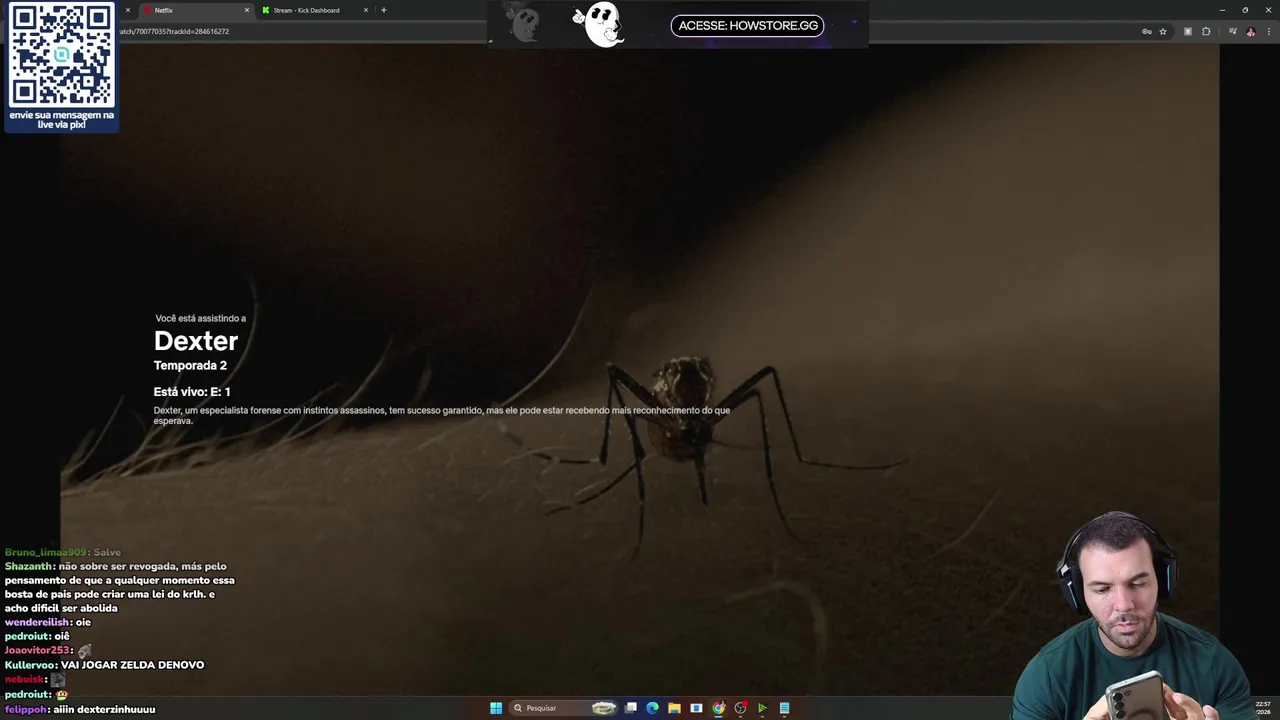Viewport: 1280px width, 720px height.
Task: Open the green play-arrow taskbar app
Action: [x=763, y=708]
